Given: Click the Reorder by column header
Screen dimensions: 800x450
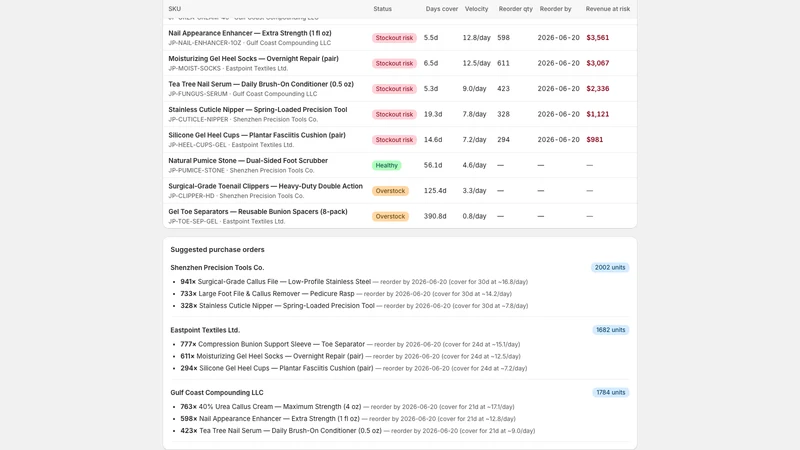Looking at the screenshot, I should (555, 9).
